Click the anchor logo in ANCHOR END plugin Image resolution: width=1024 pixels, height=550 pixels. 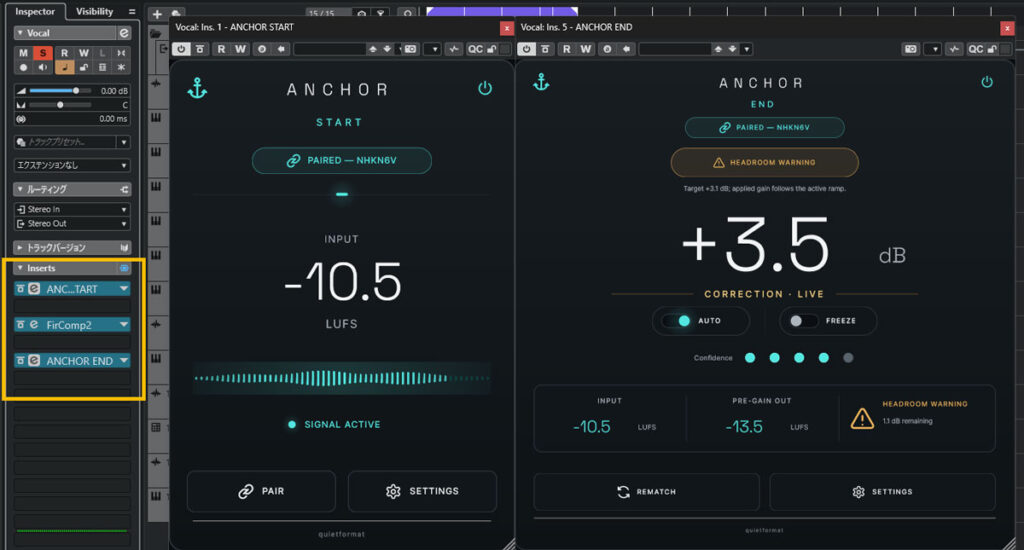pos(541,82)
